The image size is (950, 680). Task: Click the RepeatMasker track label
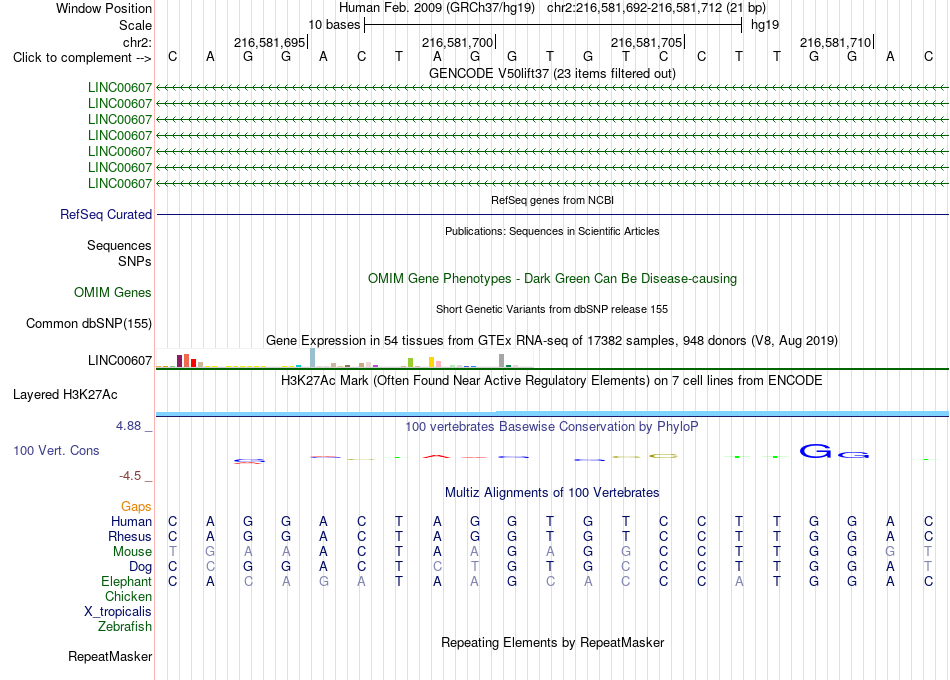click(110, 657)
